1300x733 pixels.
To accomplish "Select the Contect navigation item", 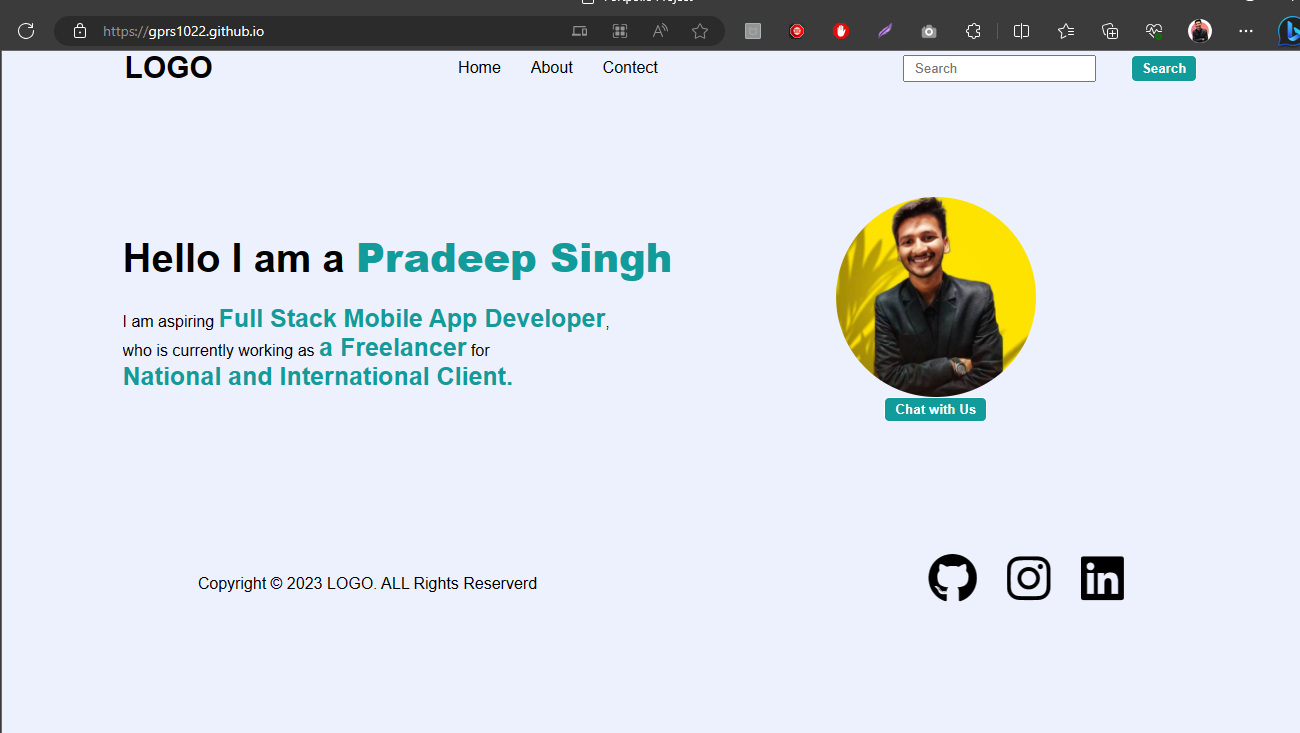I will click(630, 67).
